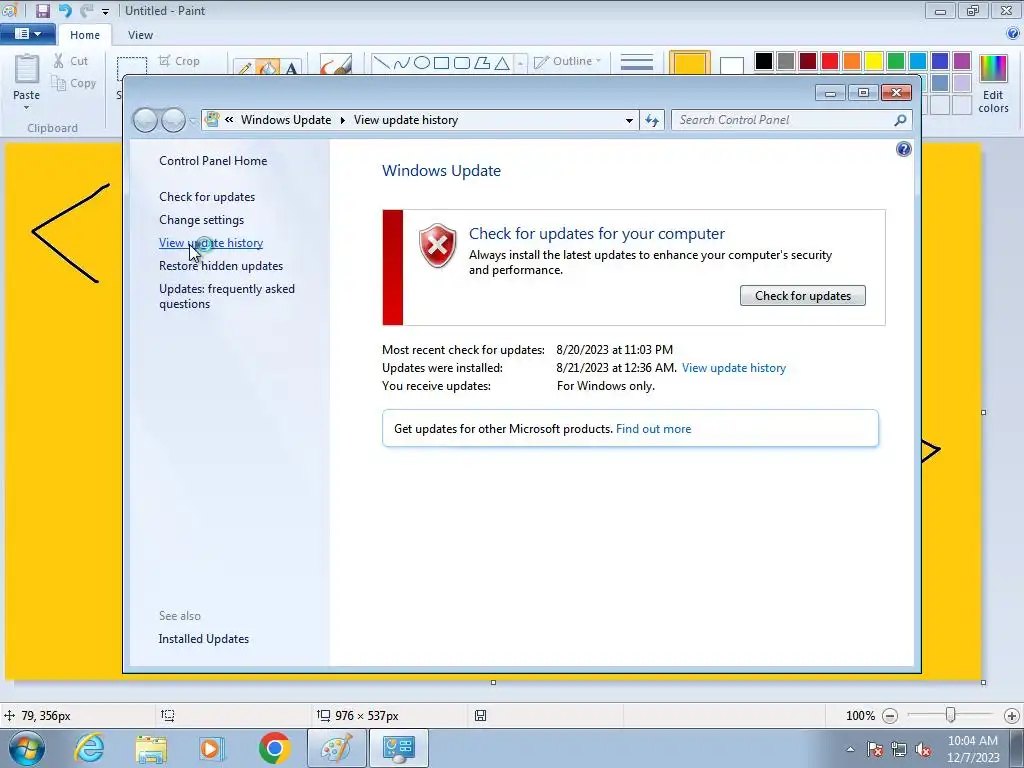The height and width of the screenshot is (768, 1024).
Task: Click the Paste clipboard icon in Paint
Action: [x=26, y=69]
